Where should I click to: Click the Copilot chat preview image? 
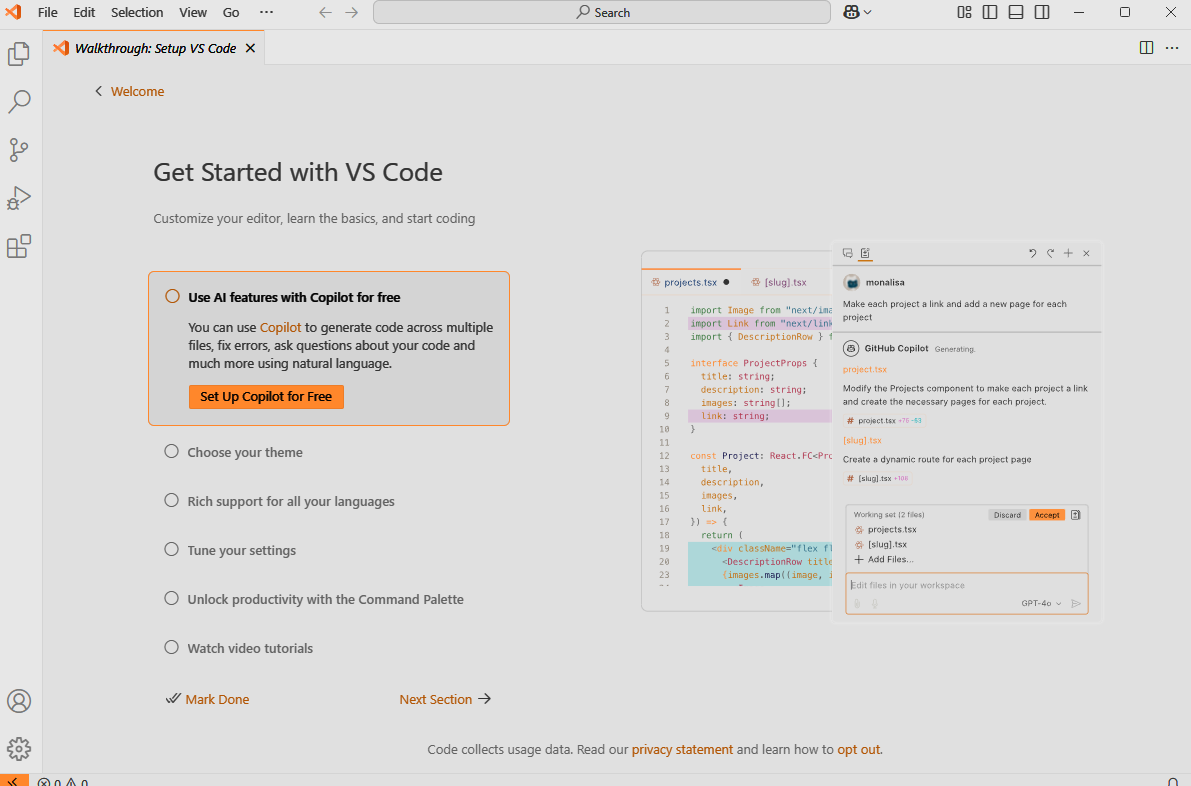pos(871,431)
